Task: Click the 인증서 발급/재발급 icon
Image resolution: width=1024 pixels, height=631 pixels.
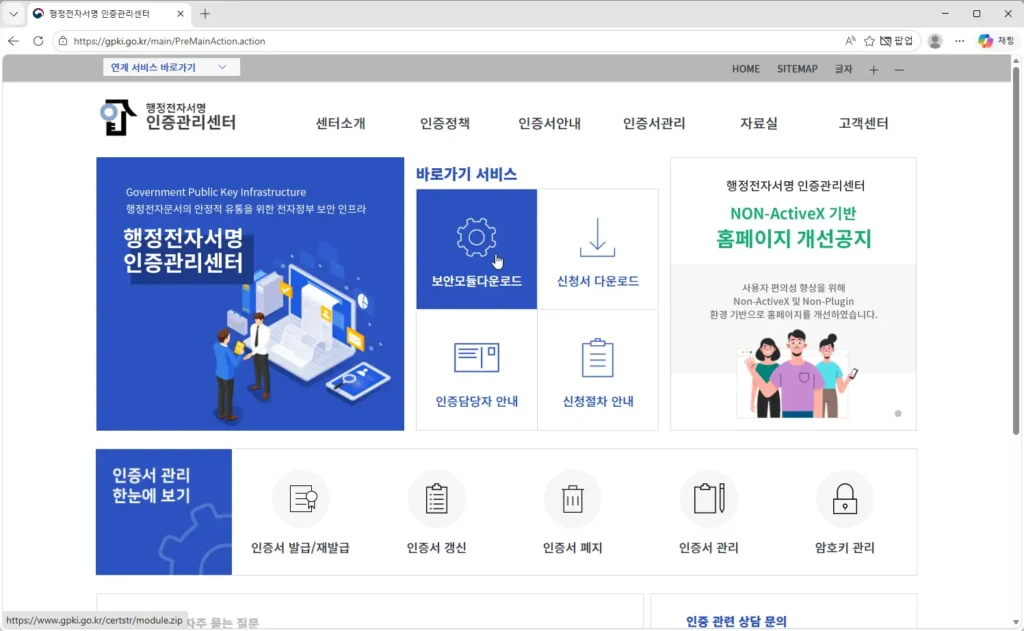Action: pos(301,499)
